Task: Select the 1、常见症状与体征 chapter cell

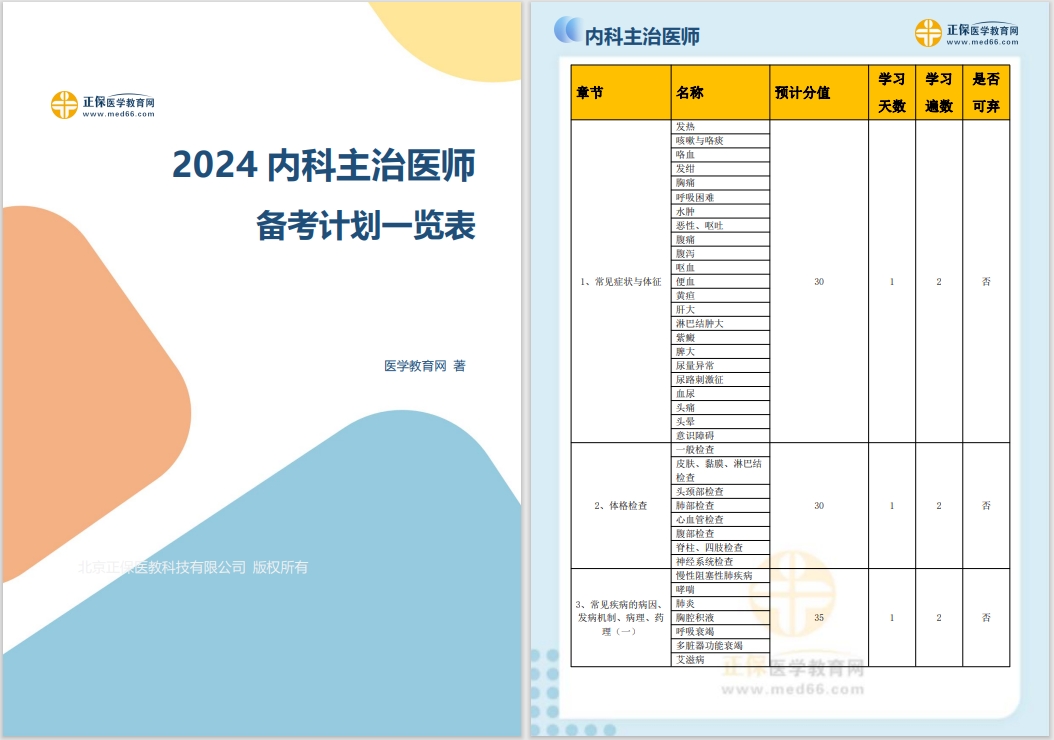Action: tap(620, 282)
